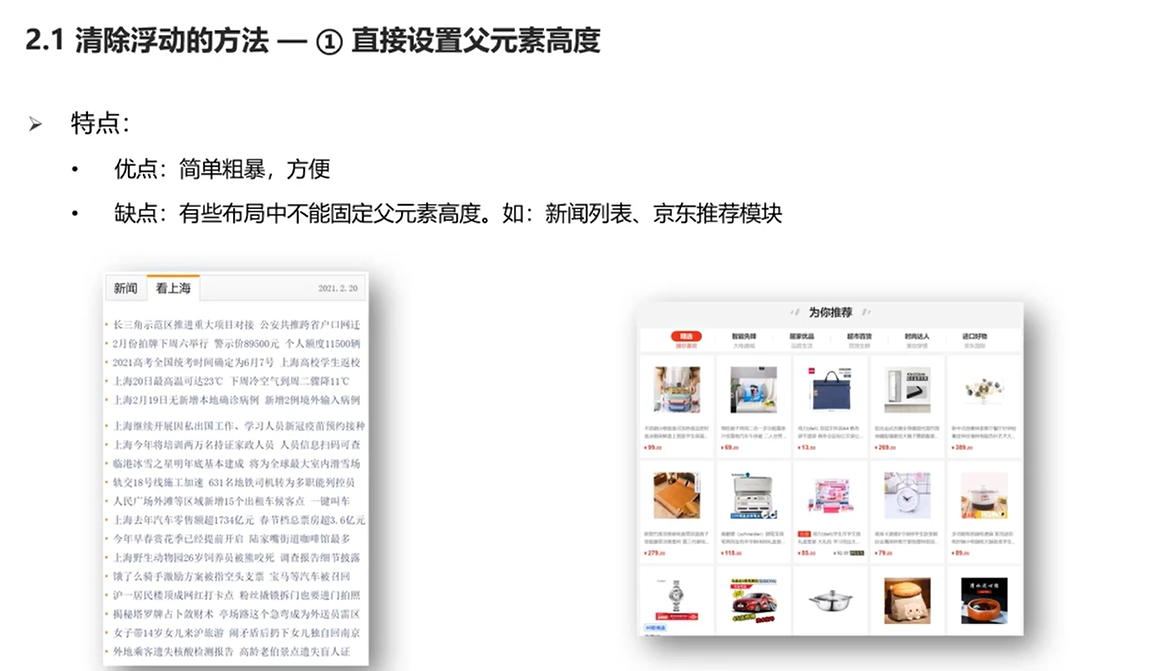Open news link 上海野生动物园26岁饲养员被熊咬死
Image resolution: width=1153 pixels, height=671 pixels.
coord(193,558)
